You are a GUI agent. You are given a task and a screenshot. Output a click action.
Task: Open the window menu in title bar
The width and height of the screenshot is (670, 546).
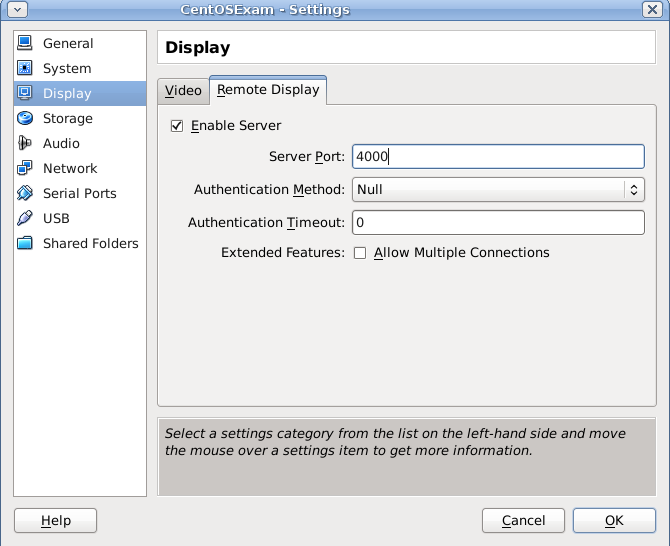[x=15, y=10]
